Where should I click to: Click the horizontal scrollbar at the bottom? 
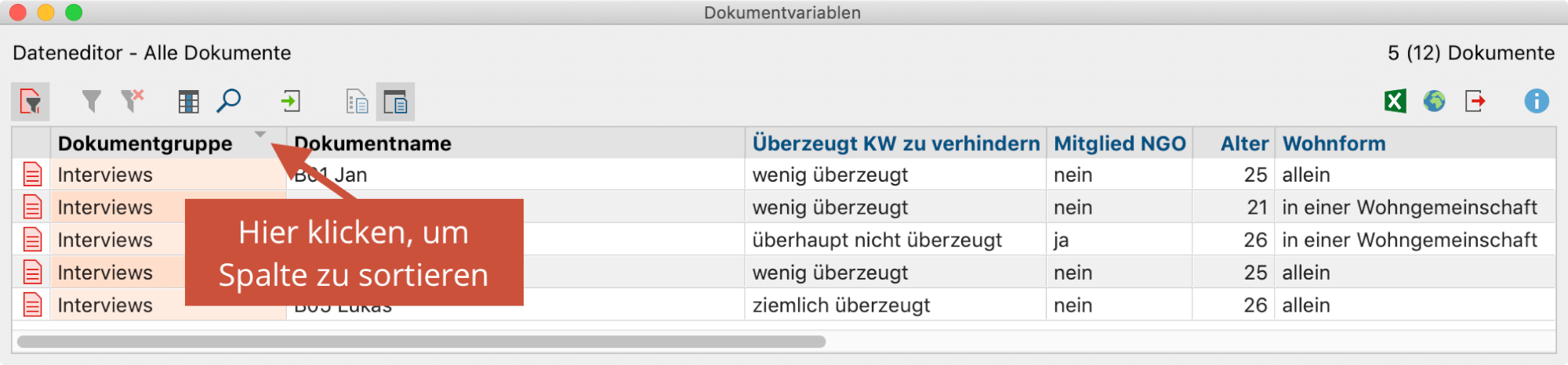pyautogui.click(x=421, y=342)
